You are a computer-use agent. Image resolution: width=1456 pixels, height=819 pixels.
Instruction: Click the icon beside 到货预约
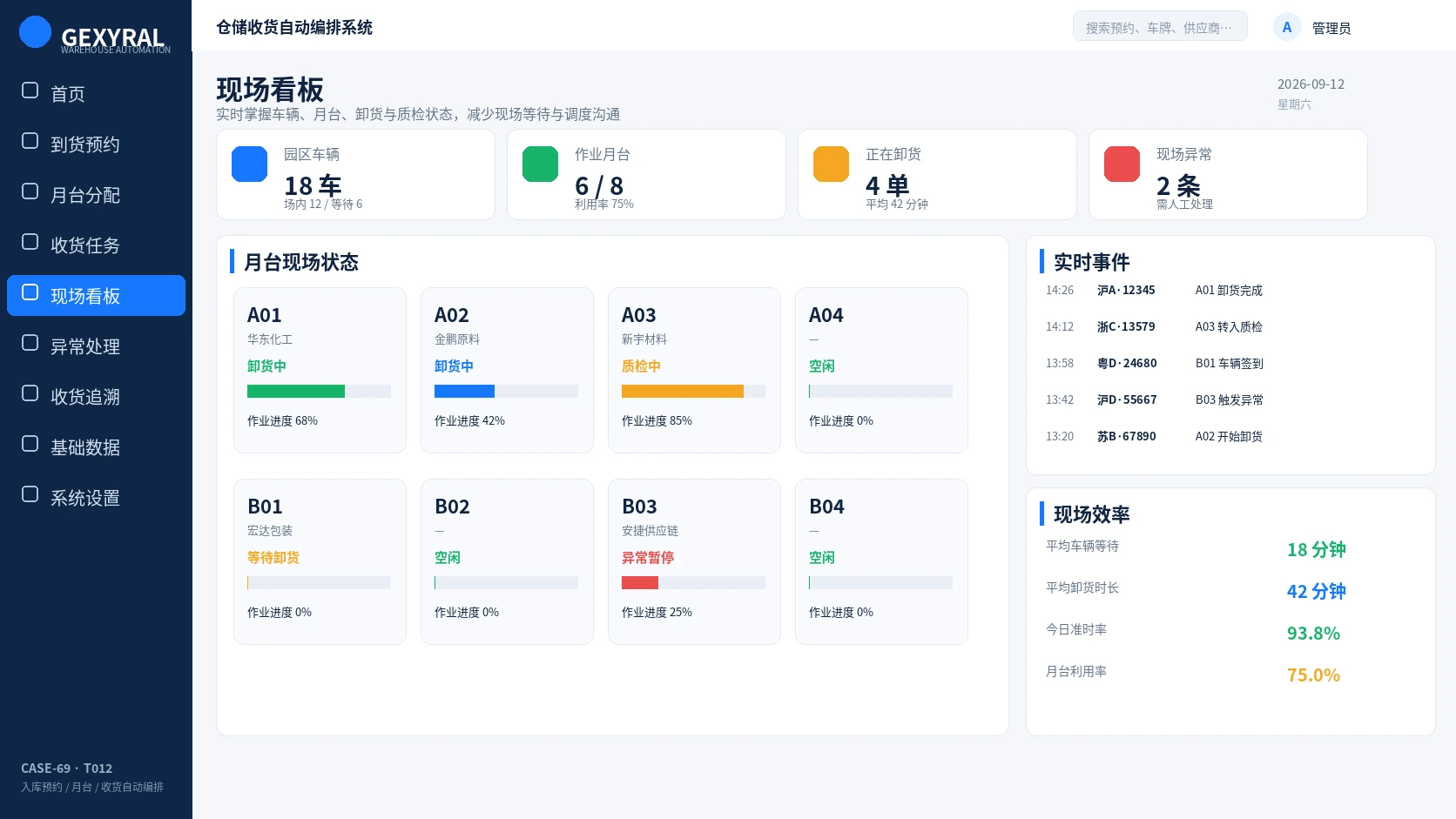[30, 141]
